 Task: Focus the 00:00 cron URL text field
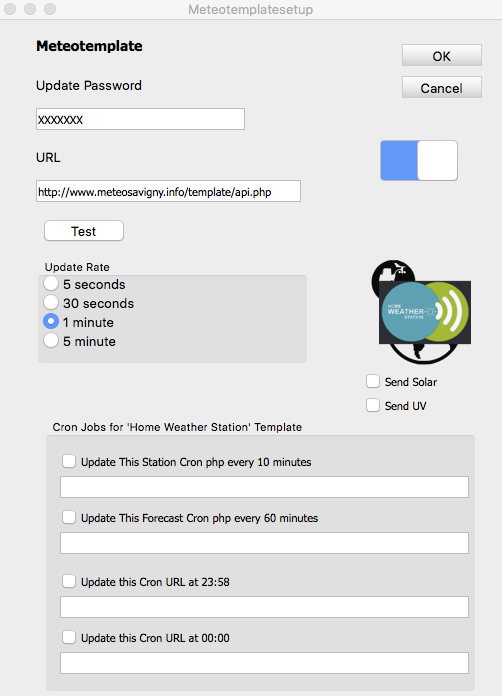265,663
